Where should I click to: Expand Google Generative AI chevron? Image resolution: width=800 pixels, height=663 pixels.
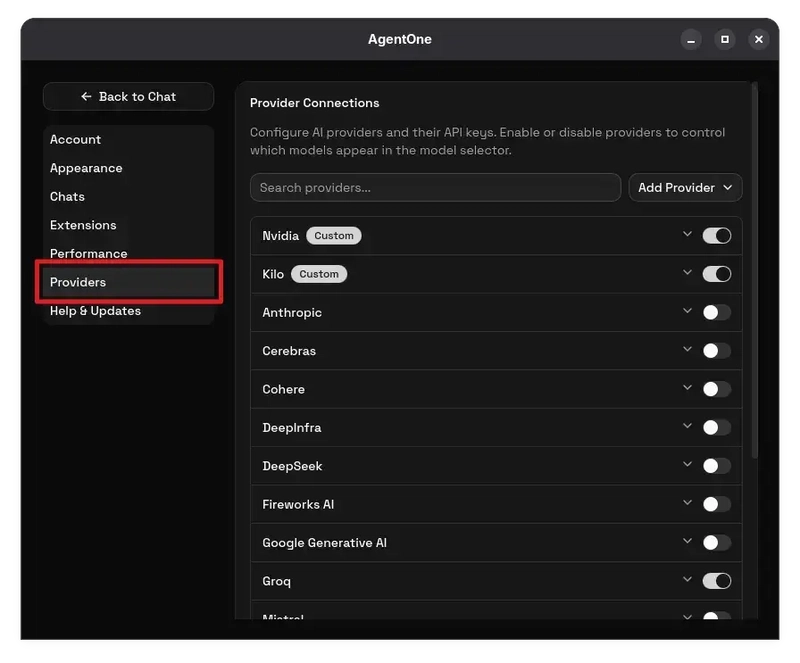[687, 541]
